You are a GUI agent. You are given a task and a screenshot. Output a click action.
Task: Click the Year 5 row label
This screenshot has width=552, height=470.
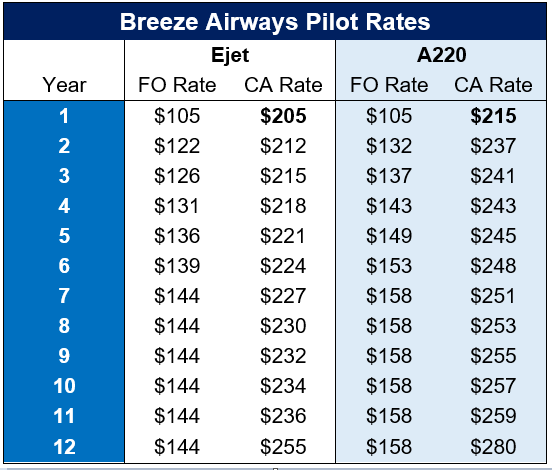64,236
